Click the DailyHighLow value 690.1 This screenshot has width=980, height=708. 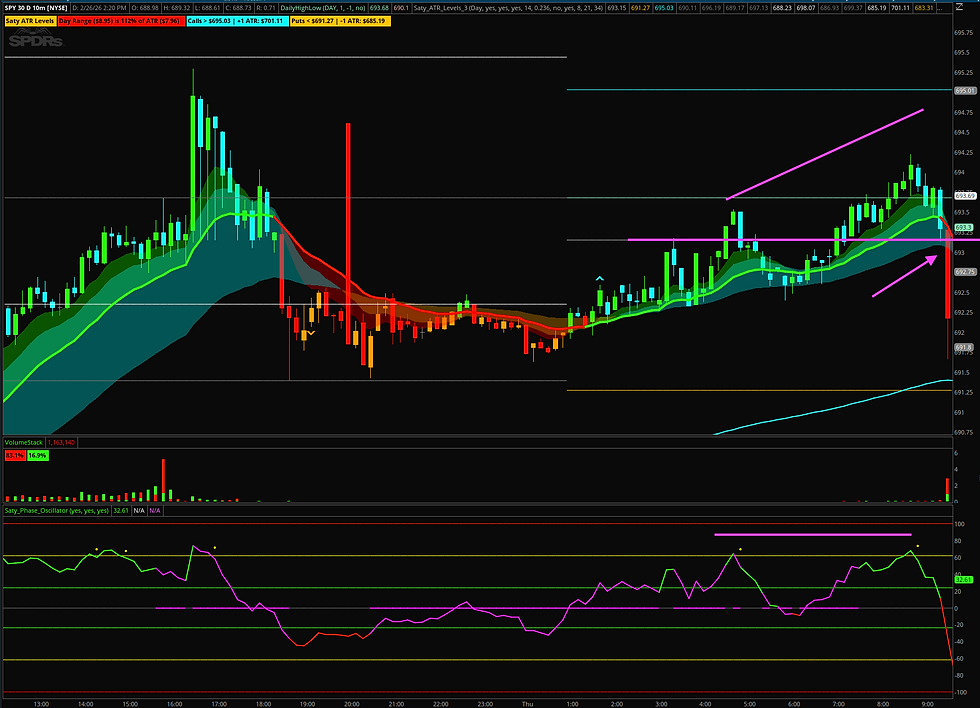pos(401,8)
